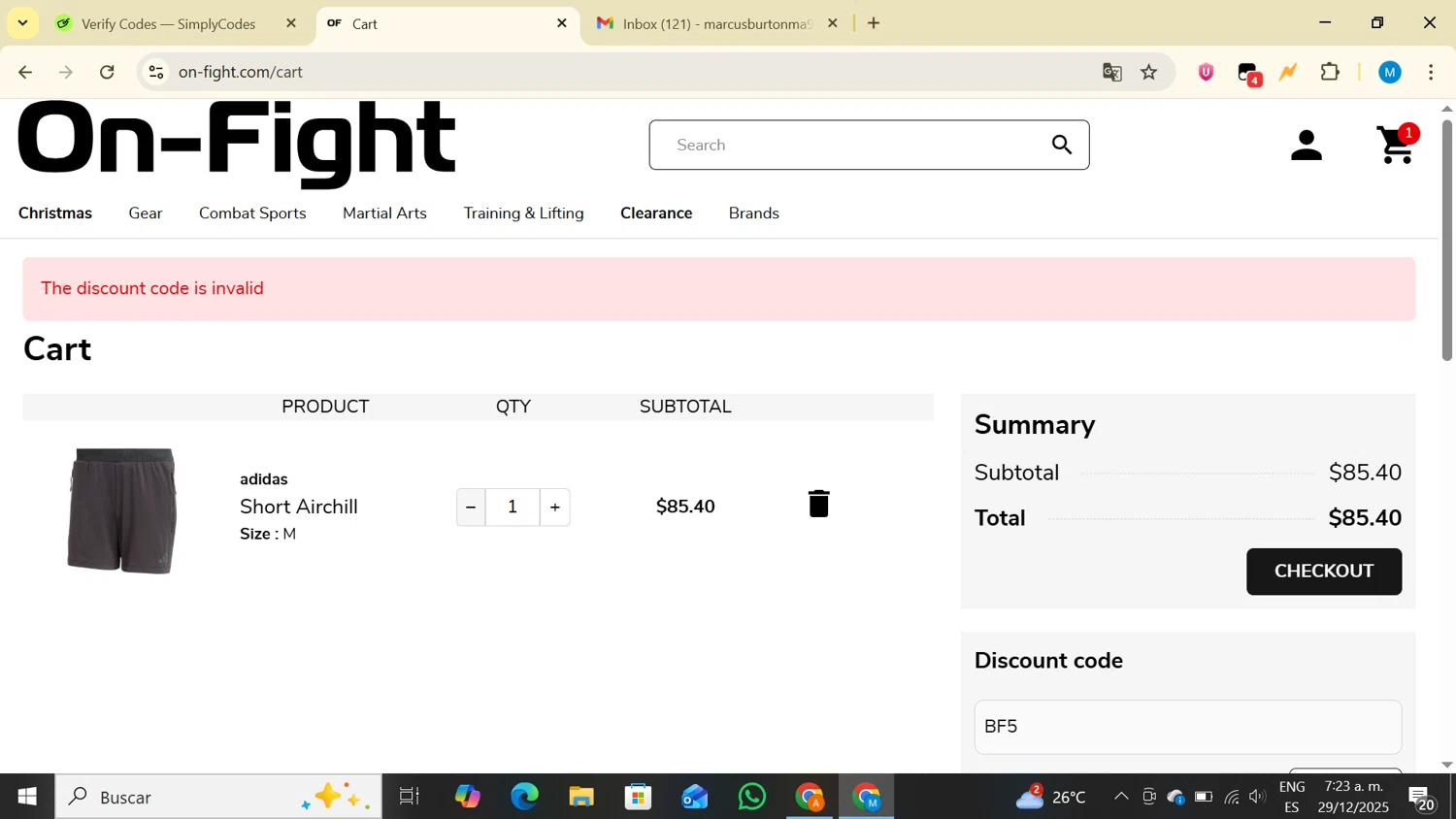Bookmark this page with star icon
Screen dimensions: 1456x819
(1149, 73)
